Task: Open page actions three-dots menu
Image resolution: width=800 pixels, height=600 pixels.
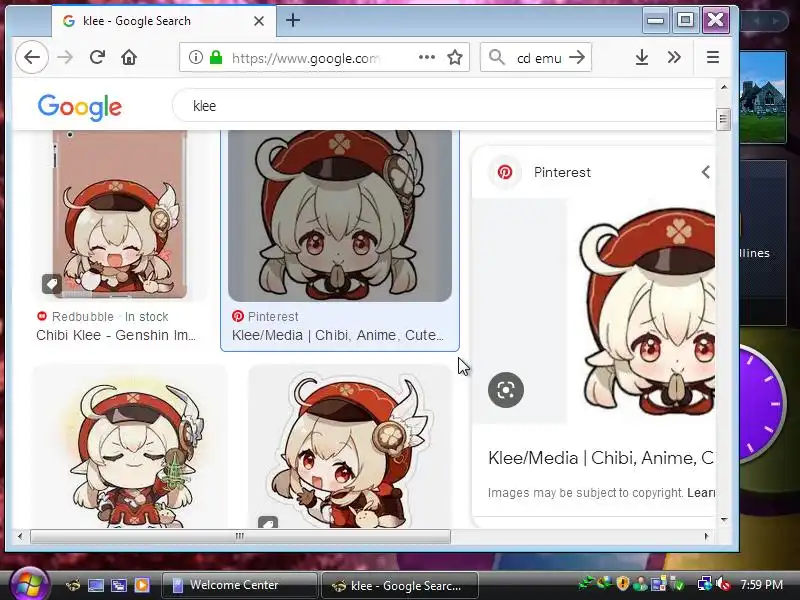Action: point(427,57)
